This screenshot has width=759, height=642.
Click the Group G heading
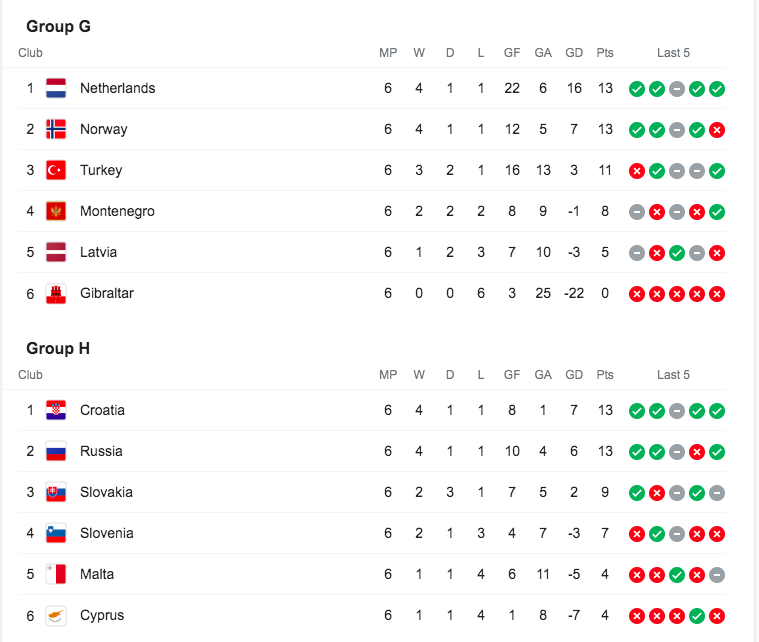coord(58,26)
